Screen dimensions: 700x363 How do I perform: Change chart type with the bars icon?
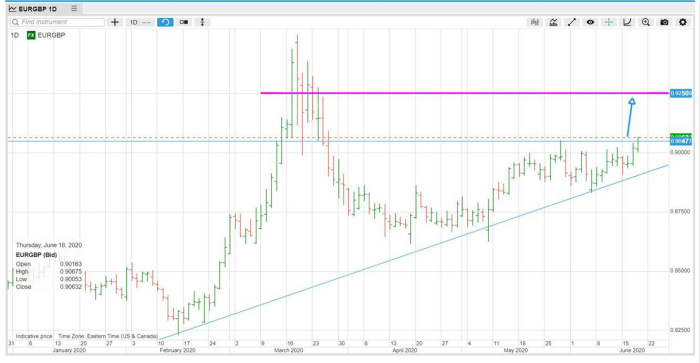click(x=534, y=22)
